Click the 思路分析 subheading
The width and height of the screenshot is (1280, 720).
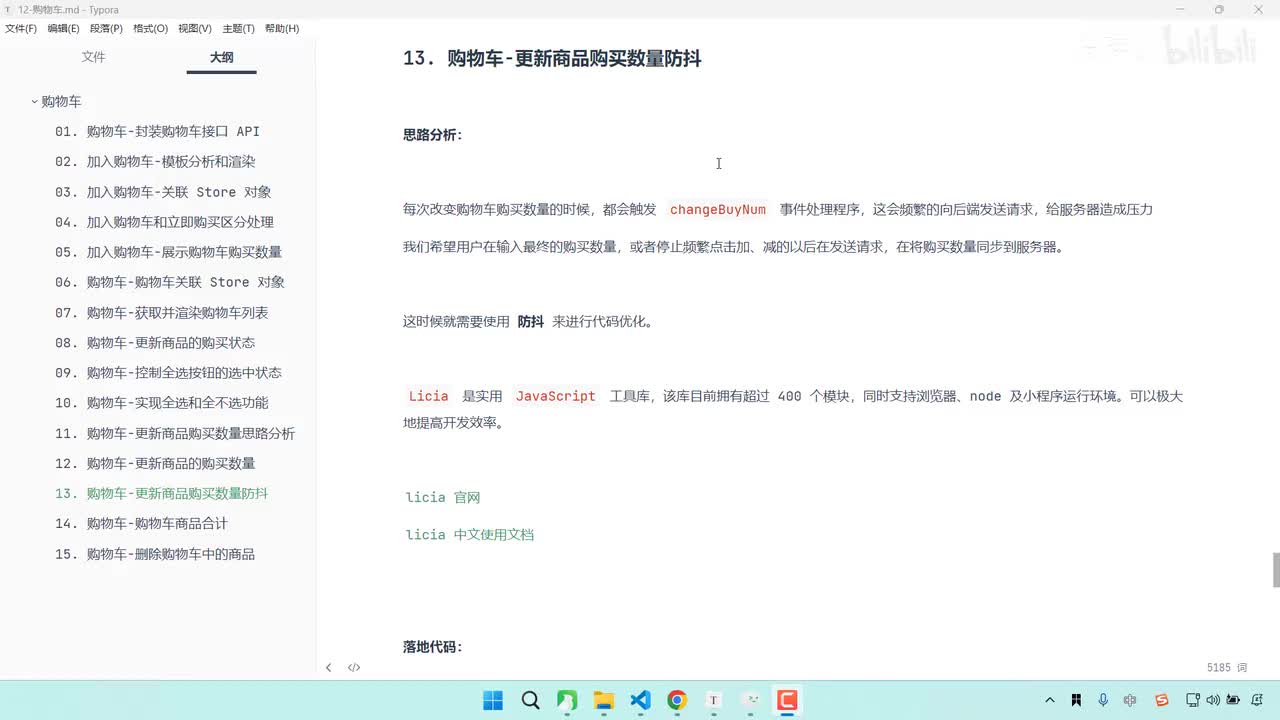[433, 135]
